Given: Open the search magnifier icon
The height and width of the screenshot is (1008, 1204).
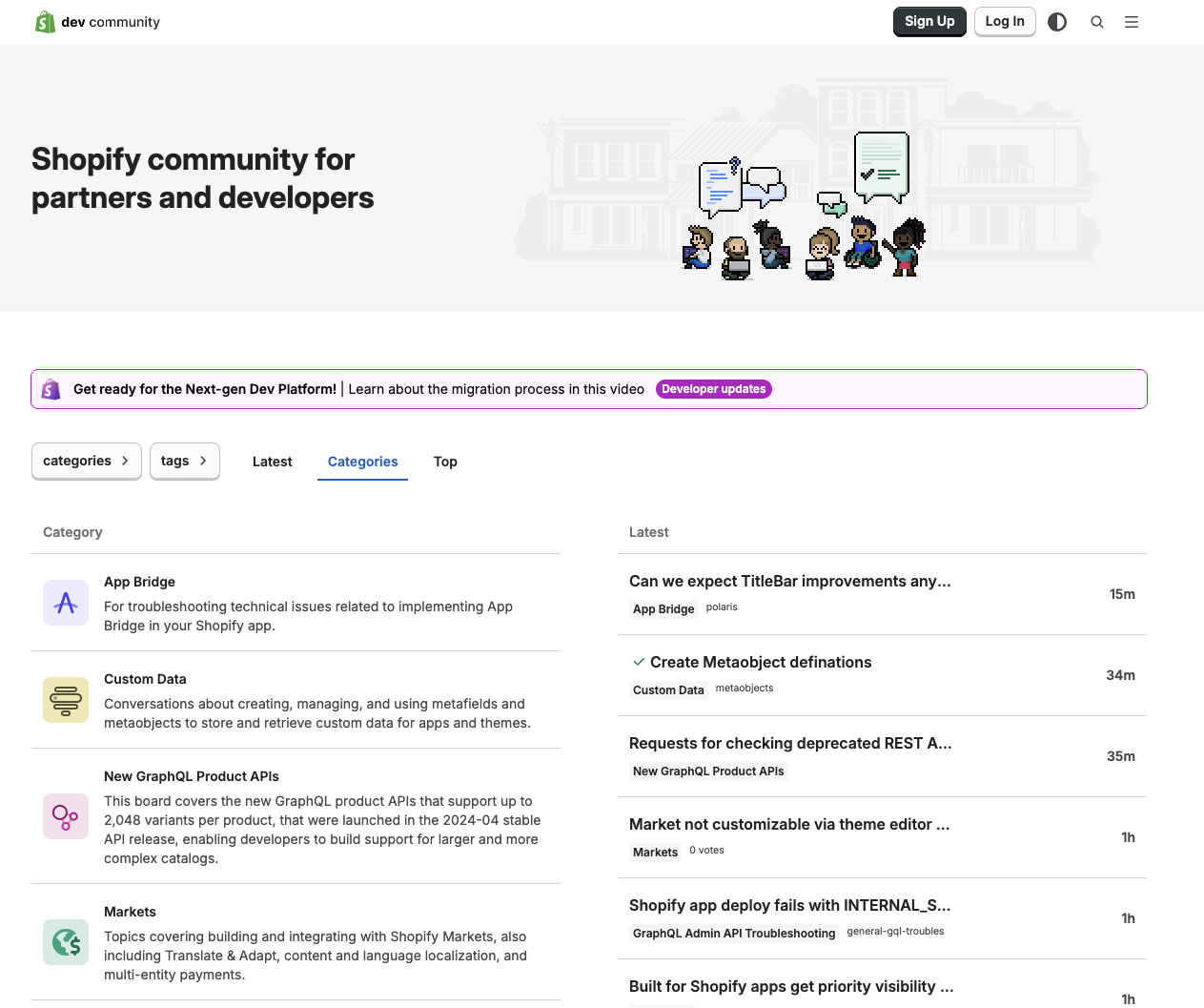Looking at the screenshot, I should [1097, 22].
